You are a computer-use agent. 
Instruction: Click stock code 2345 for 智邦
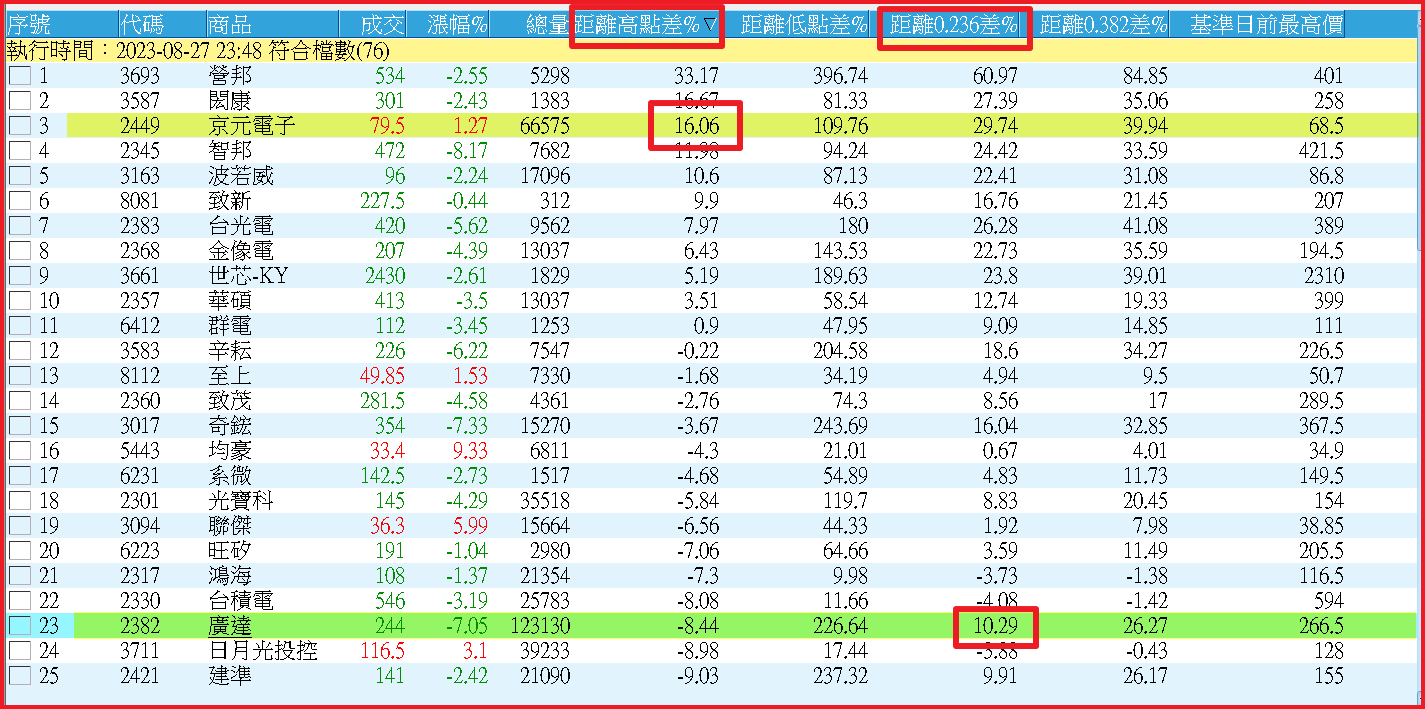pos(142,151)
